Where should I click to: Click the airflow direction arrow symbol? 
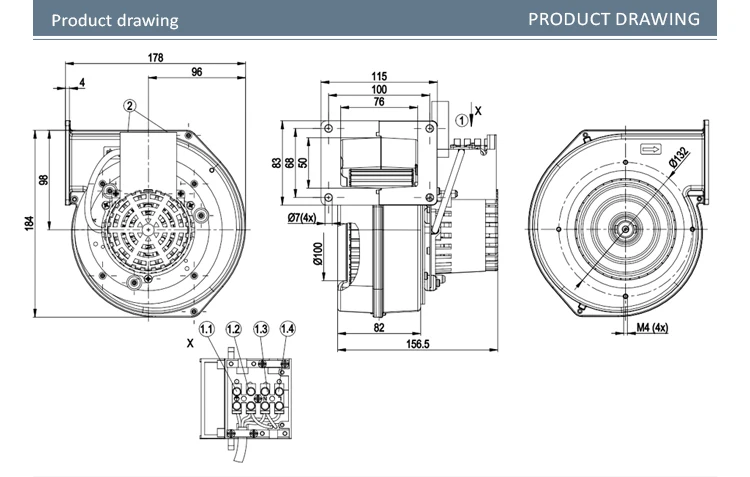pyautogui.click(x=651, y=150)
